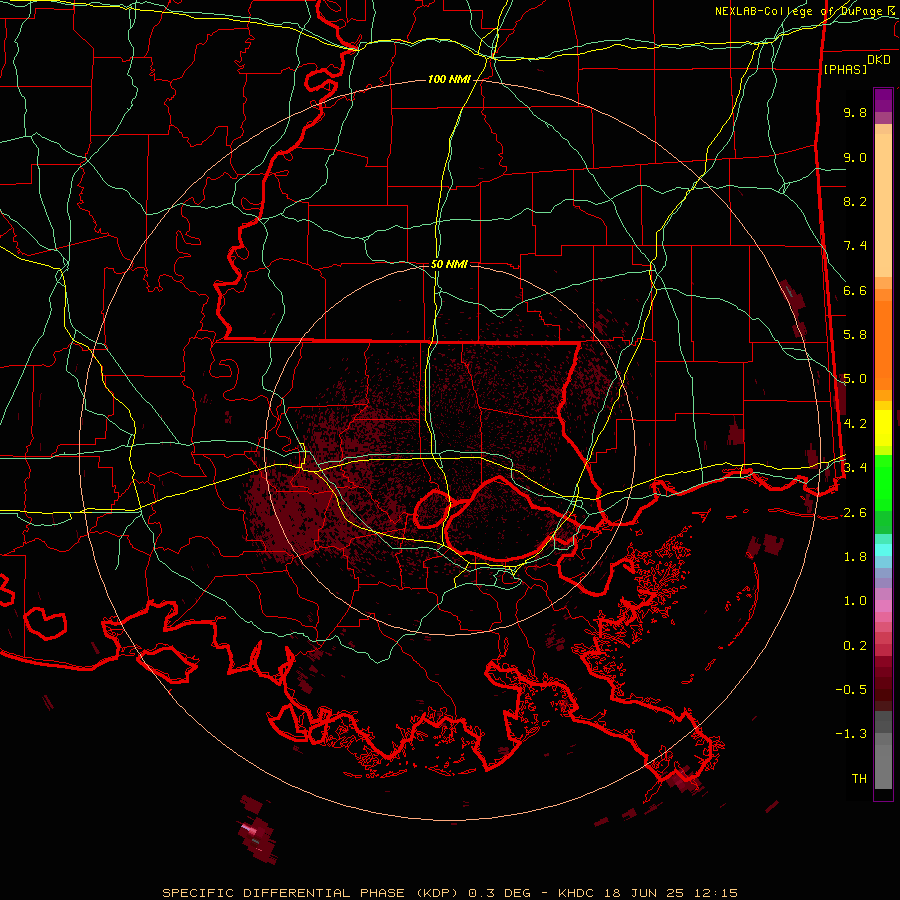Click the 50 NMI range ring label

click(449, 264)
